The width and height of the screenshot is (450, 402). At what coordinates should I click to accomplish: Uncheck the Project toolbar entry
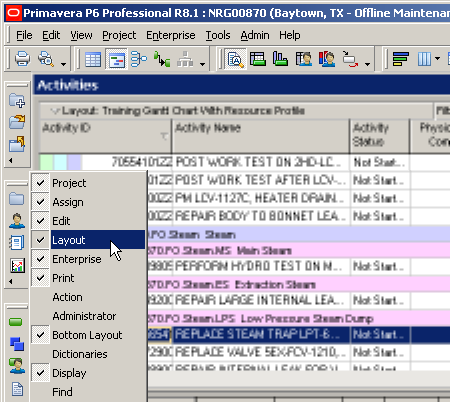coord(88,183)
